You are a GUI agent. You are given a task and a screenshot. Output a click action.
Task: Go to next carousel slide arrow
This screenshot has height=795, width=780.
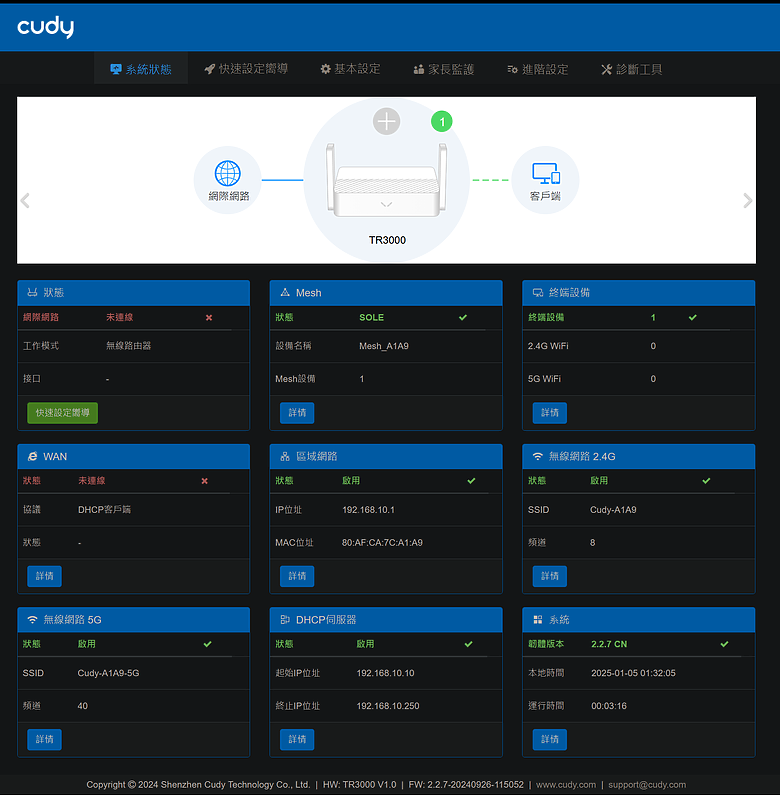(x=748, y=201)
